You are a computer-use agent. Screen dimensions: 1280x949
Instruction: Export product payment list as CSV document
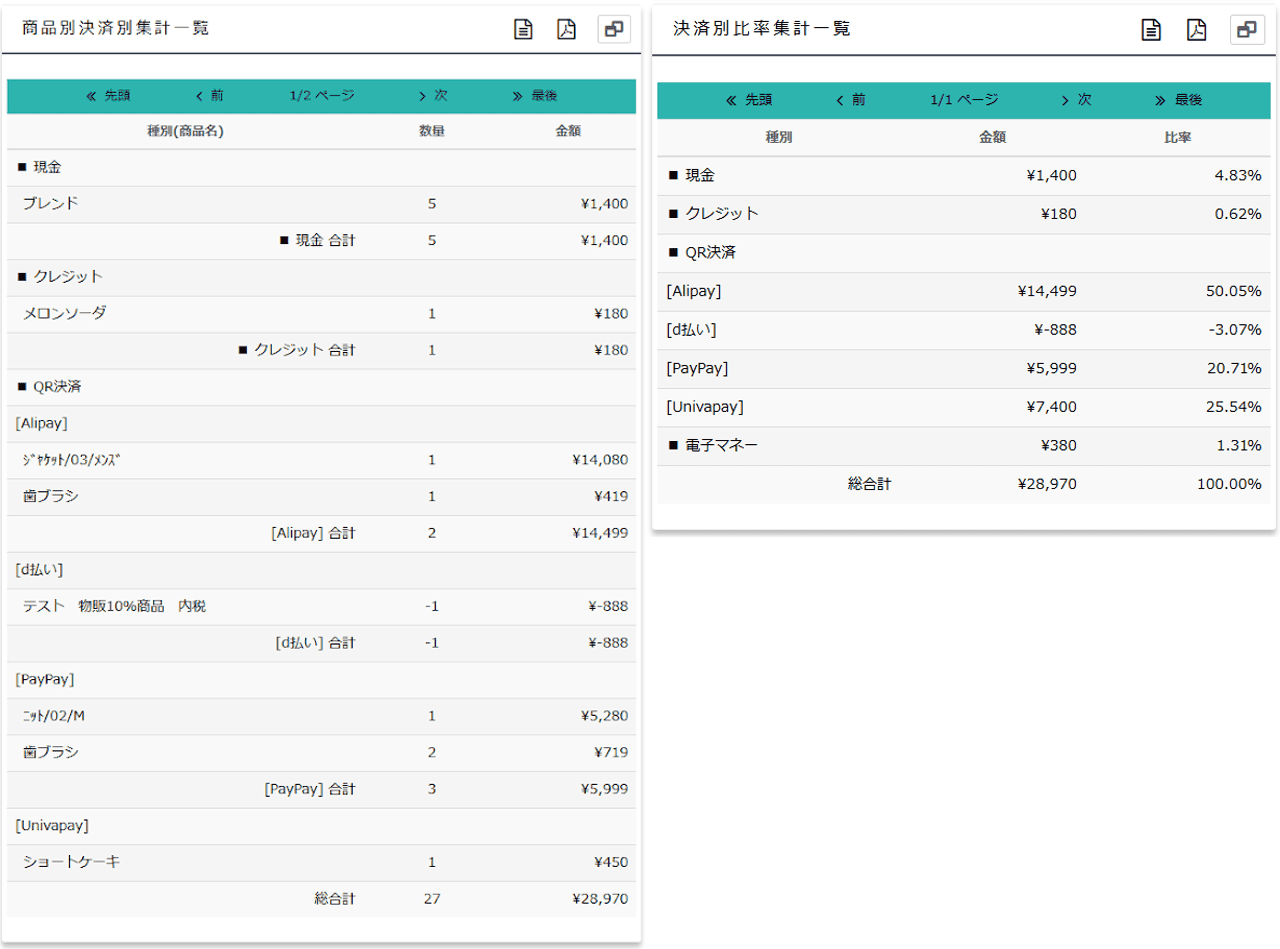pos(523,29)
